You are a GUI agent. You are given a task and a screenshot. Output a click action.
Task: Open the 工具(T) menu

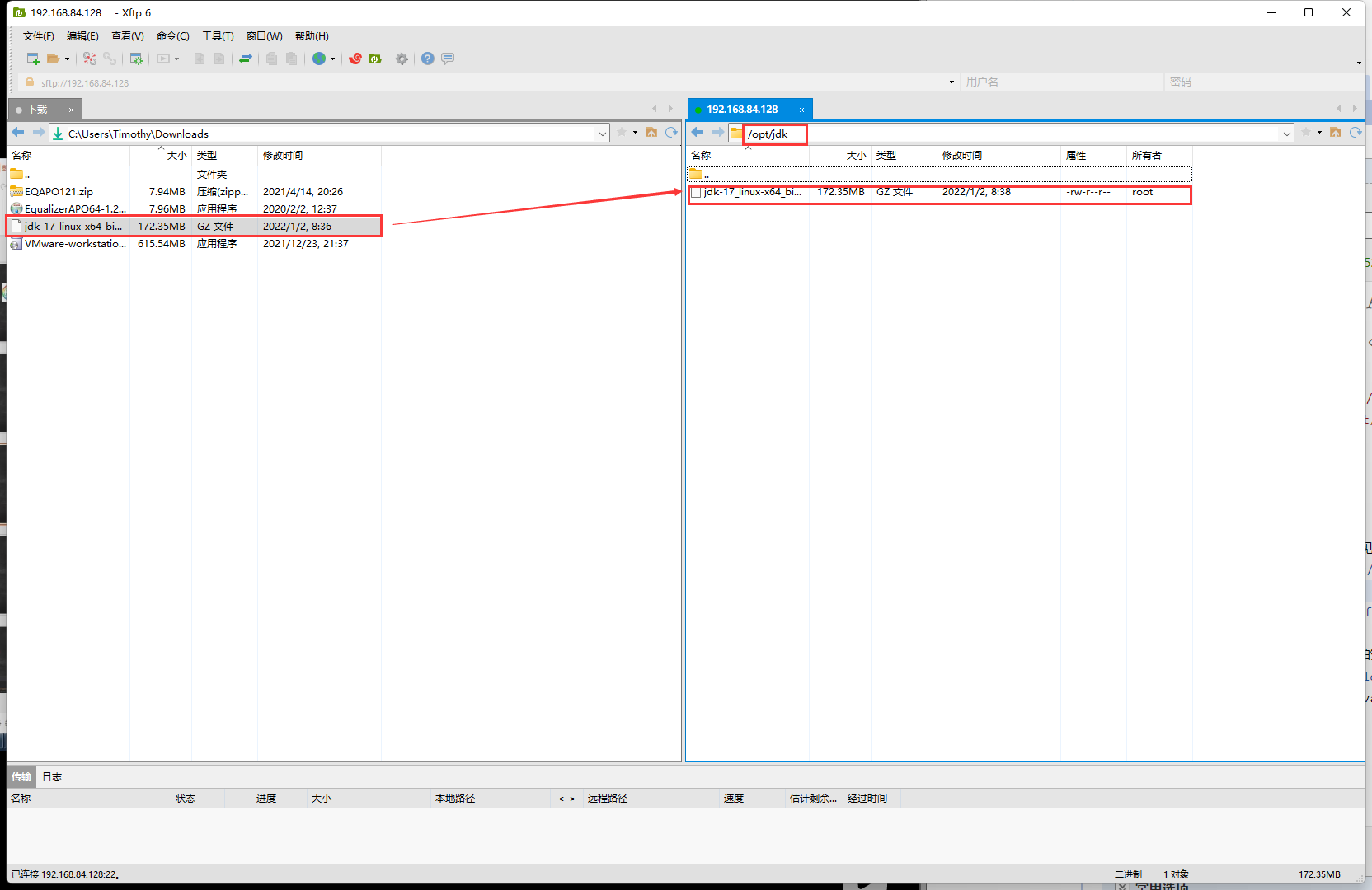point(218,36)
